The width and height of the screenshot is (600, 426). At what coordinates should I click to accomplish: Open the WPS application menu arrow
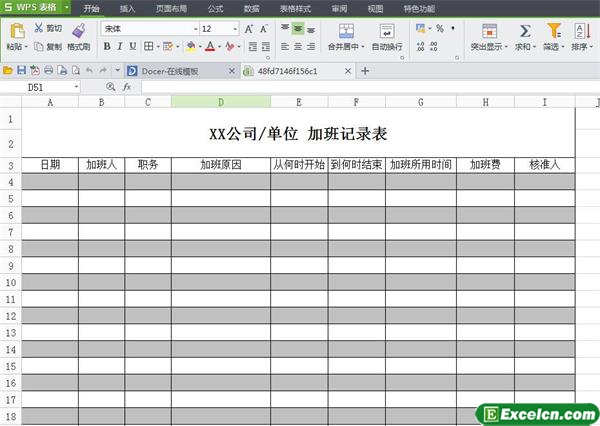(67, 7)
